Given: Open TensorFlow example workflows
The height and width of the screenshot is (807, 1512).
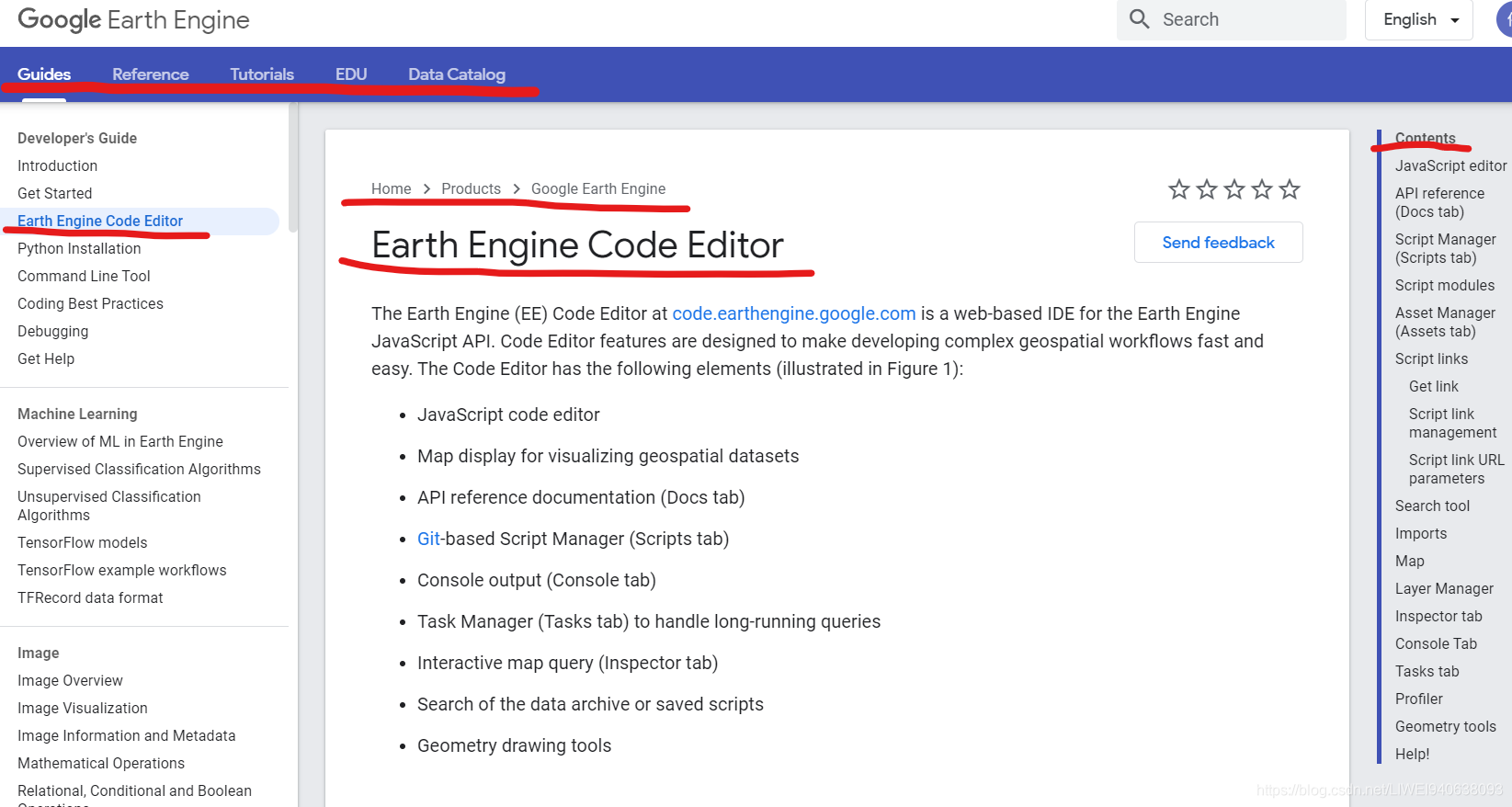Looking at the screenshot, I should click(x=121, y=570).
